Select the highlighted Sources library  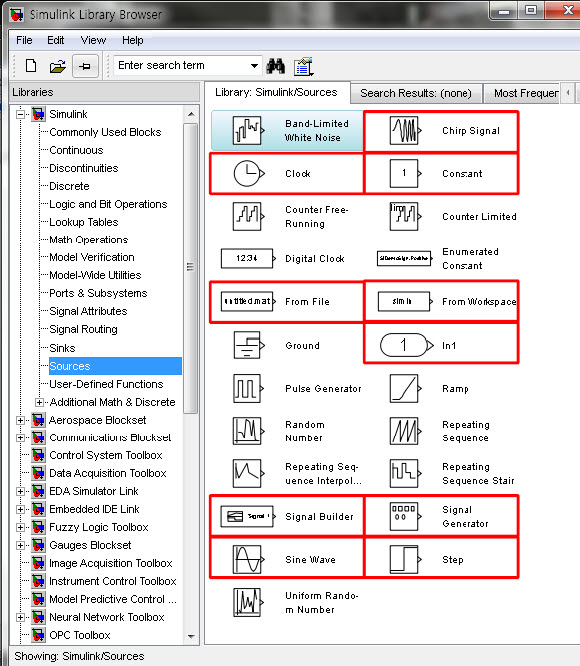(115, 366)
